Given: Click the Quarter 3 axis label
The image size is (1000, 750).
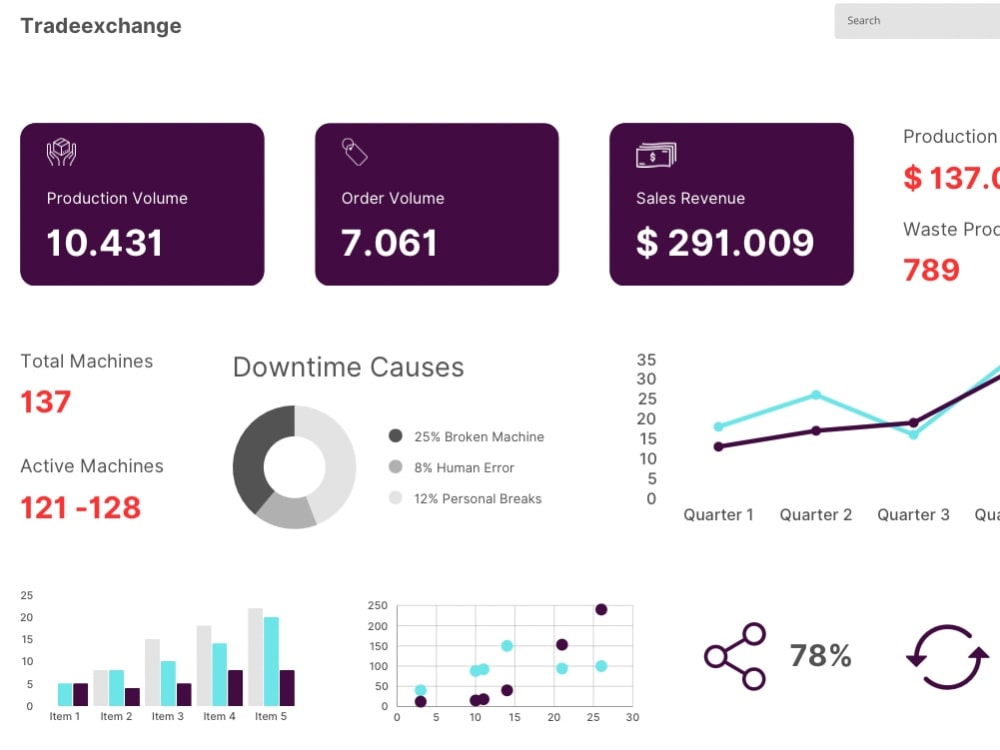Looking at the screenshot, I should (x=913, y=515).
